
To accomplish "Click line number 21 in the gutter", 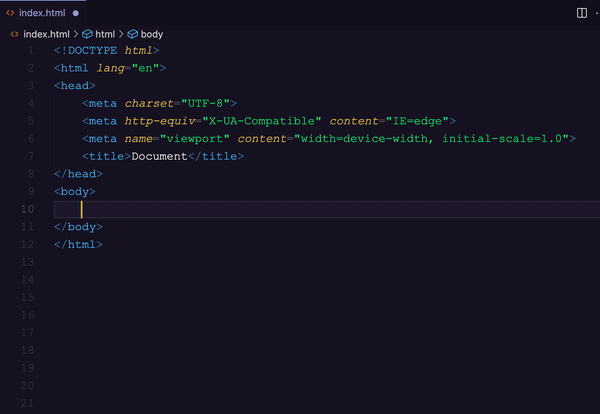I will click(28, 403).
